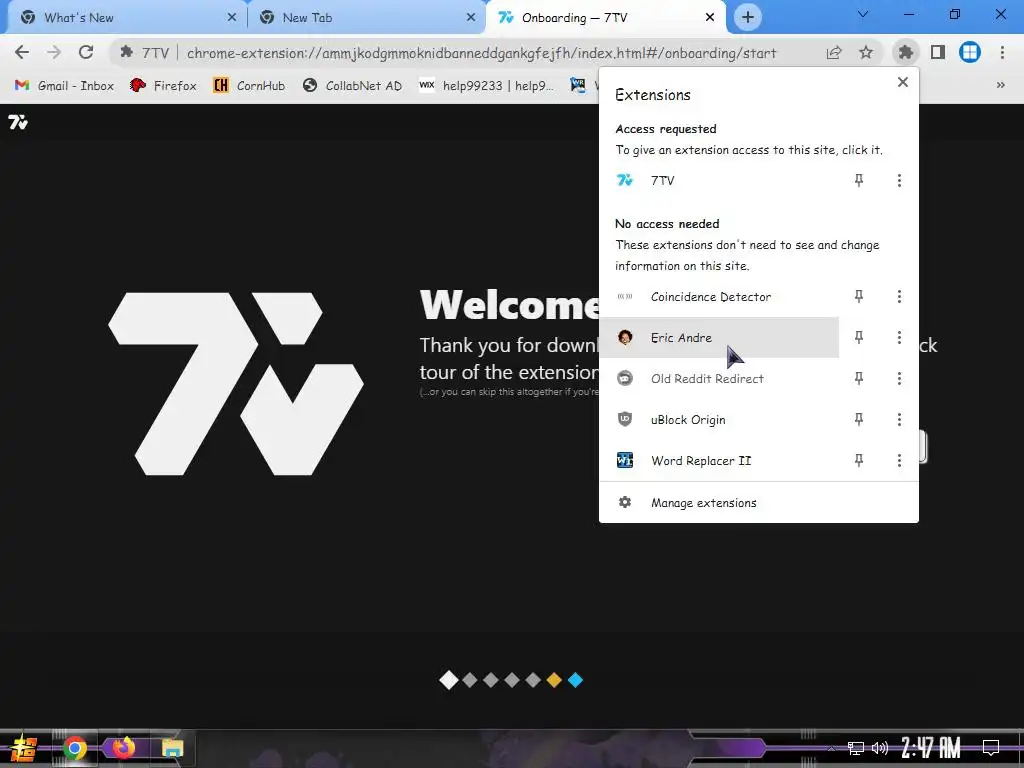Bookmark this page with the star icon
This screenshot has width=1024, height=768.
point(866,52)
